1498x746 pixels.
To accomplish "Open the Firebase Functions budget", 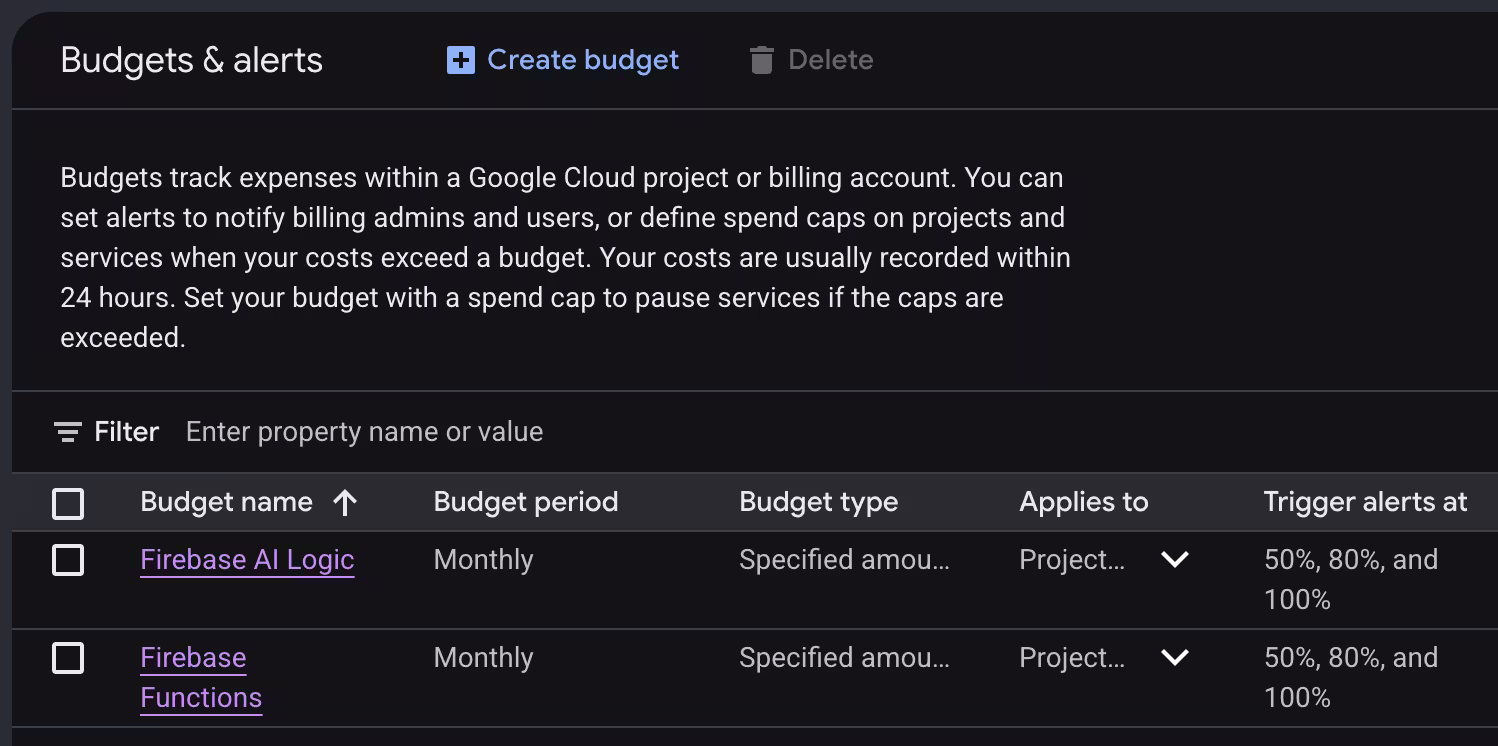I will tap(201, 678).
